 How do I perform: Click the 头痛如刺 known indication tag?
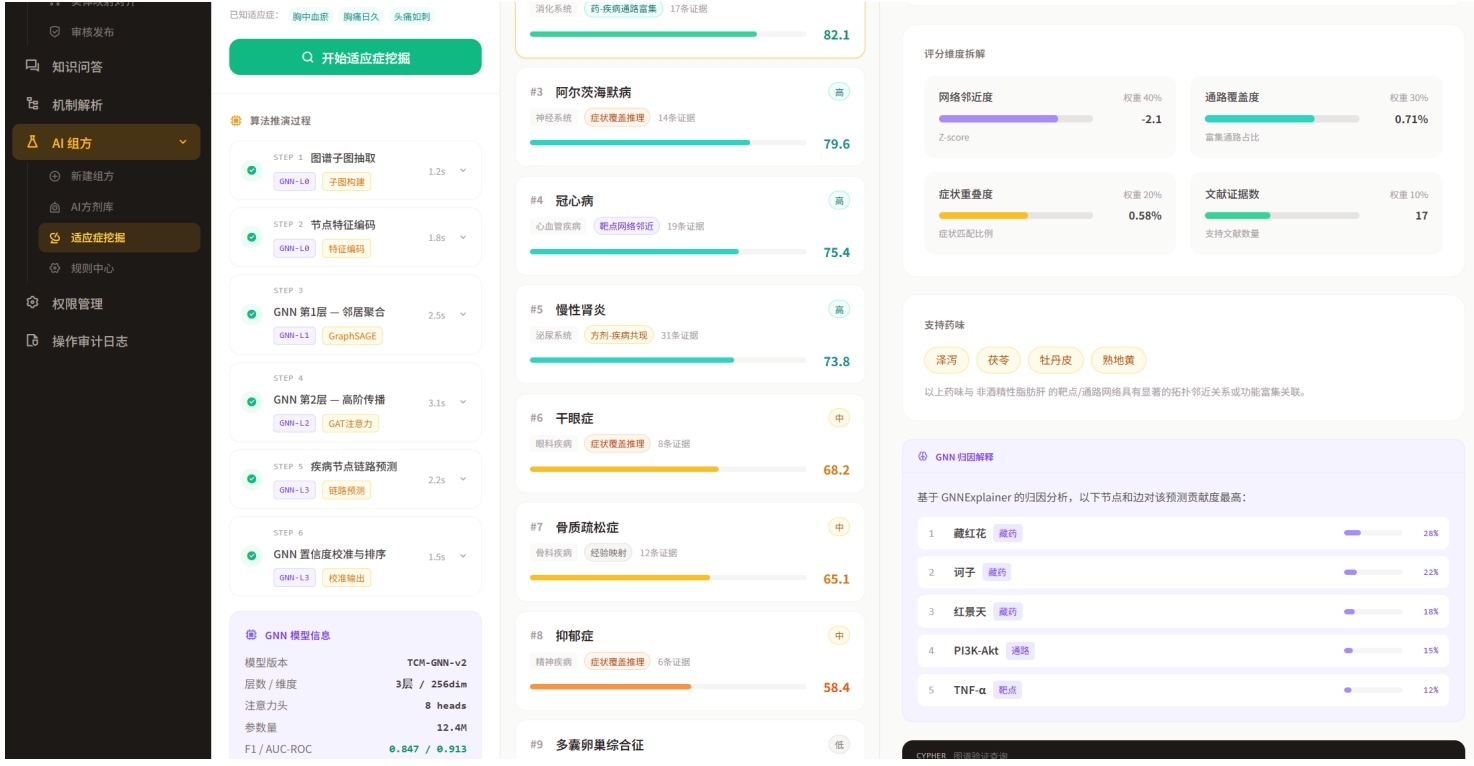coord(412,17)
